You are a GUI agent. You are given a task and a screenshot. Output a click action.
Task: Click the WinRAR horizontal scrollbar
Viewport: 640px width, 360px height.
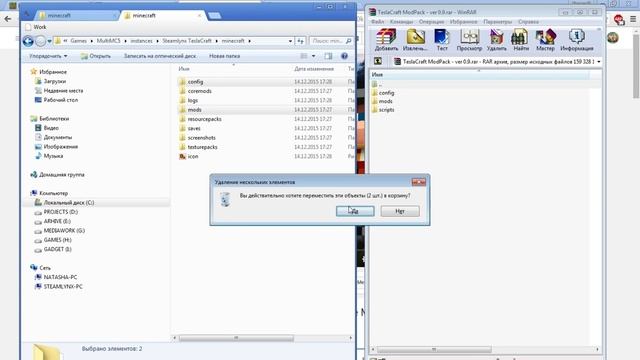tap(434, 349)
